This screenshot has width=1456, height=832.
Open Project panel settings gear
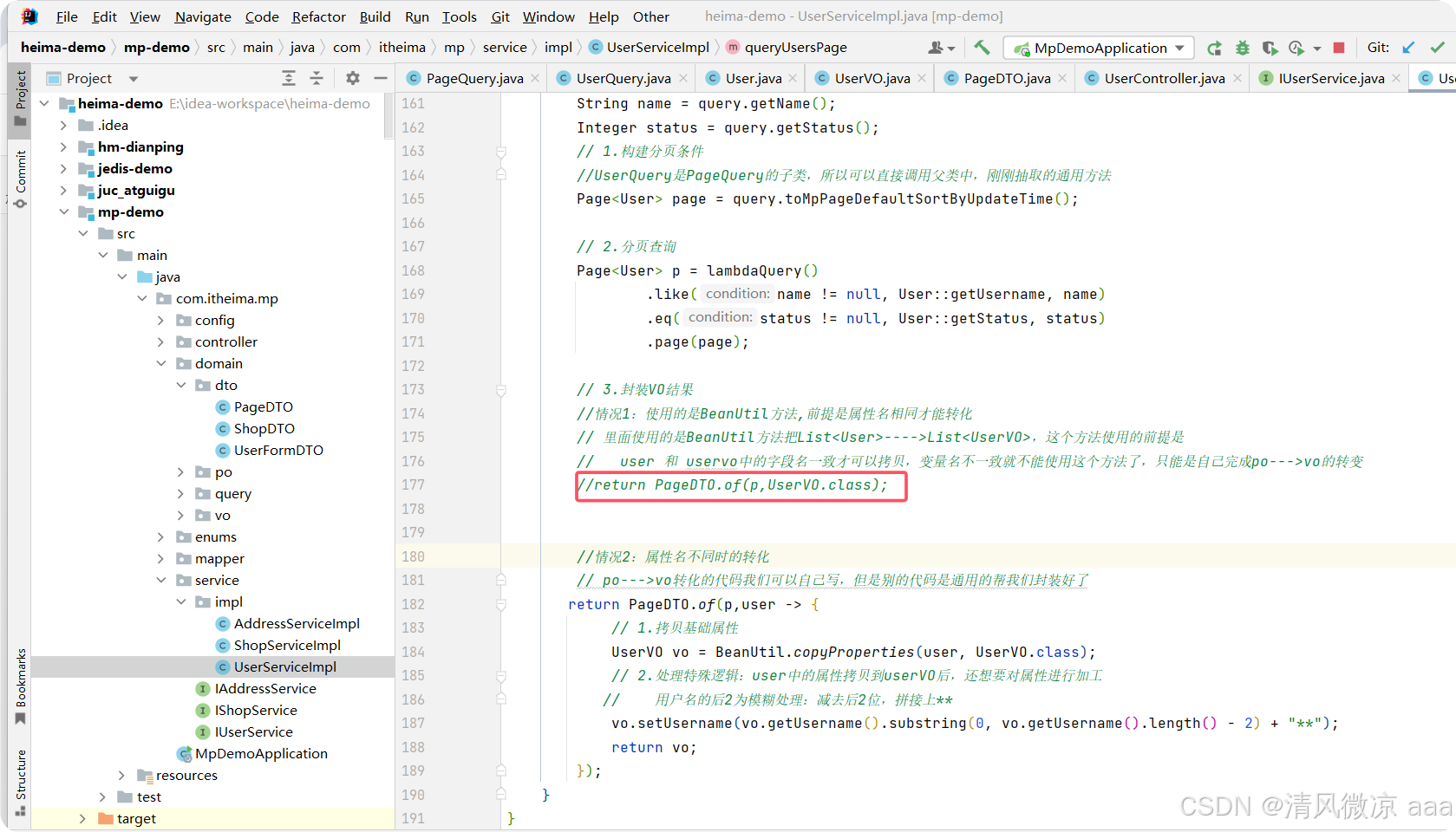353,78
